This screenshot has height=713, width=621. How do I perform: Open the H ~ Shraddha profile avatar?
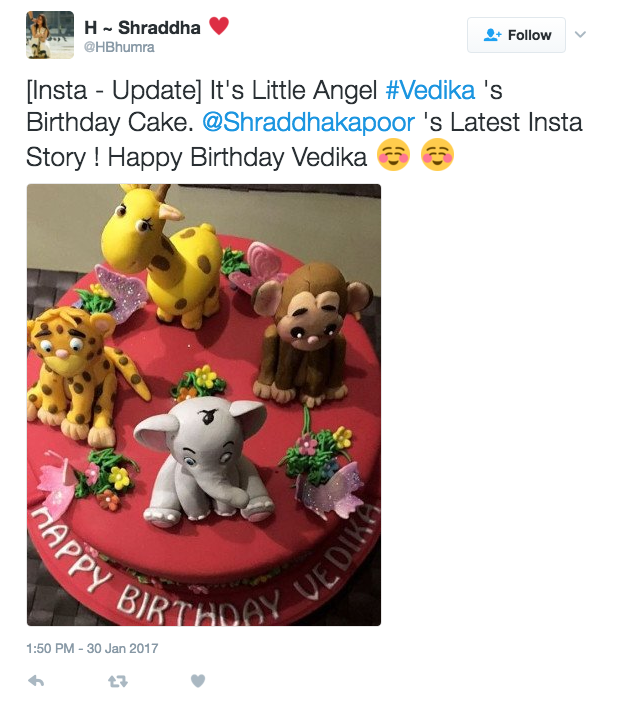click(x=49, y=35)
